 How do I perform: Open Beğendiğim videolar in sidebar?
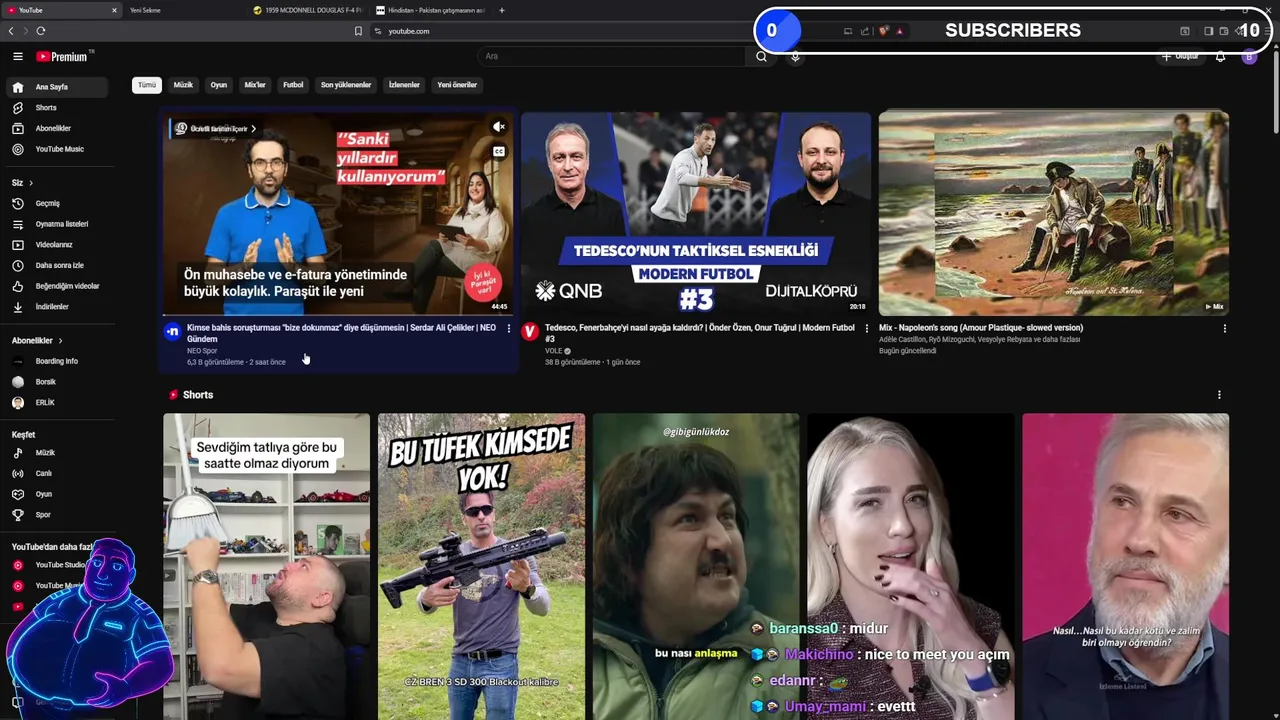pyautogui.click(x=58, y=286)
